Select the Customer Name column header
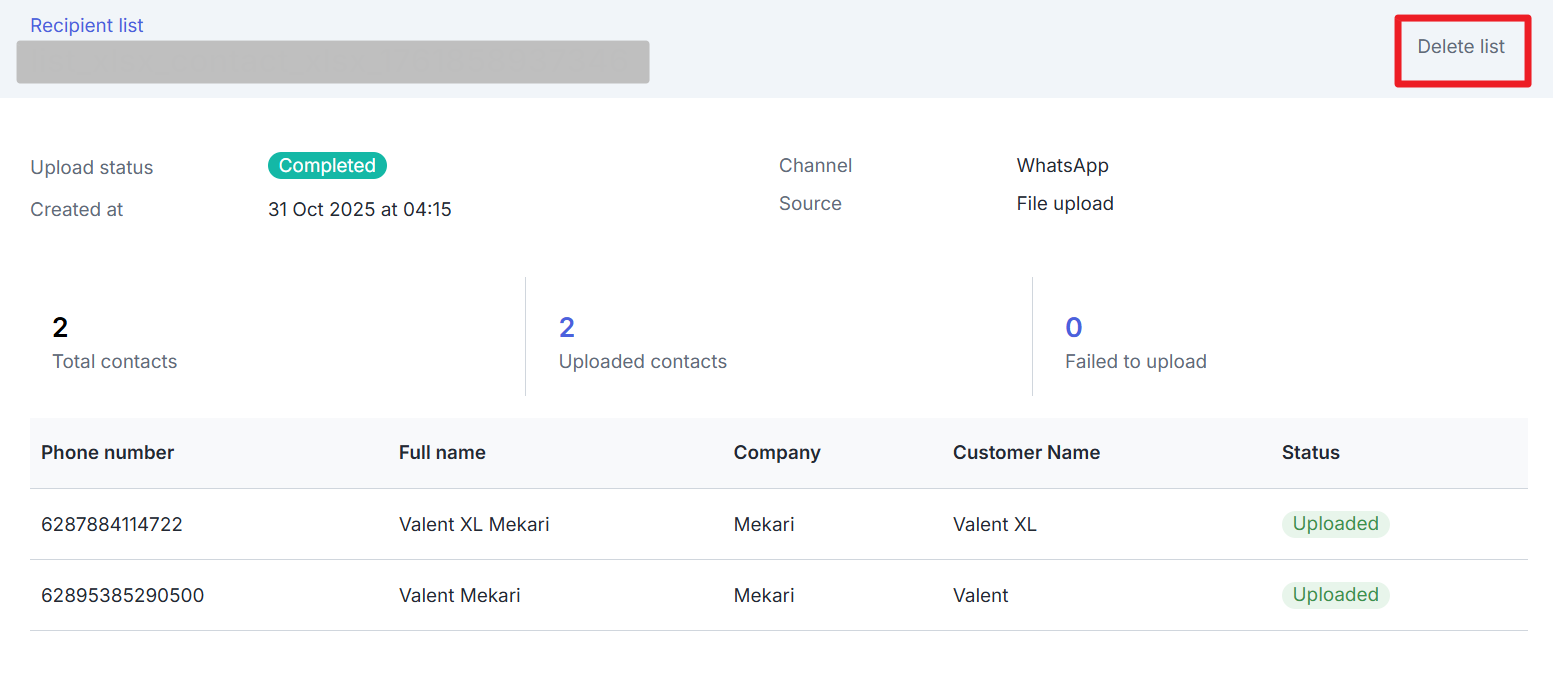The height and width of the screenshot is (697, 1553). point(1026,453)
